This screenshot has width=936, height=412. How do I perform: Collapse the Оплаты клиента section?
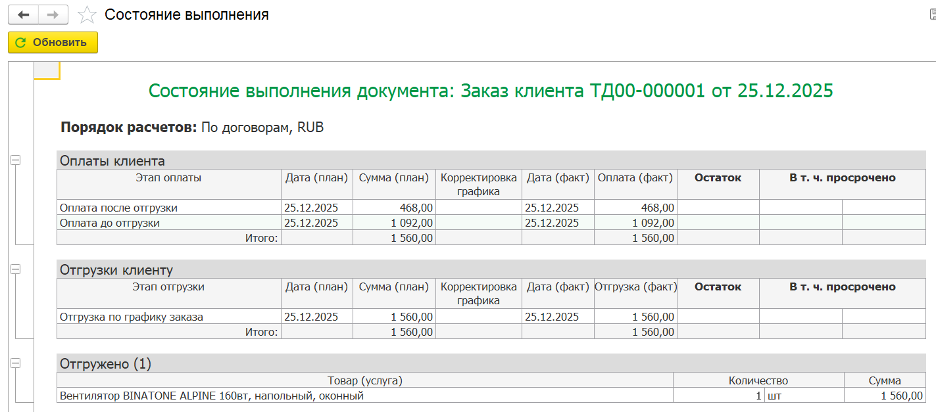15,160
